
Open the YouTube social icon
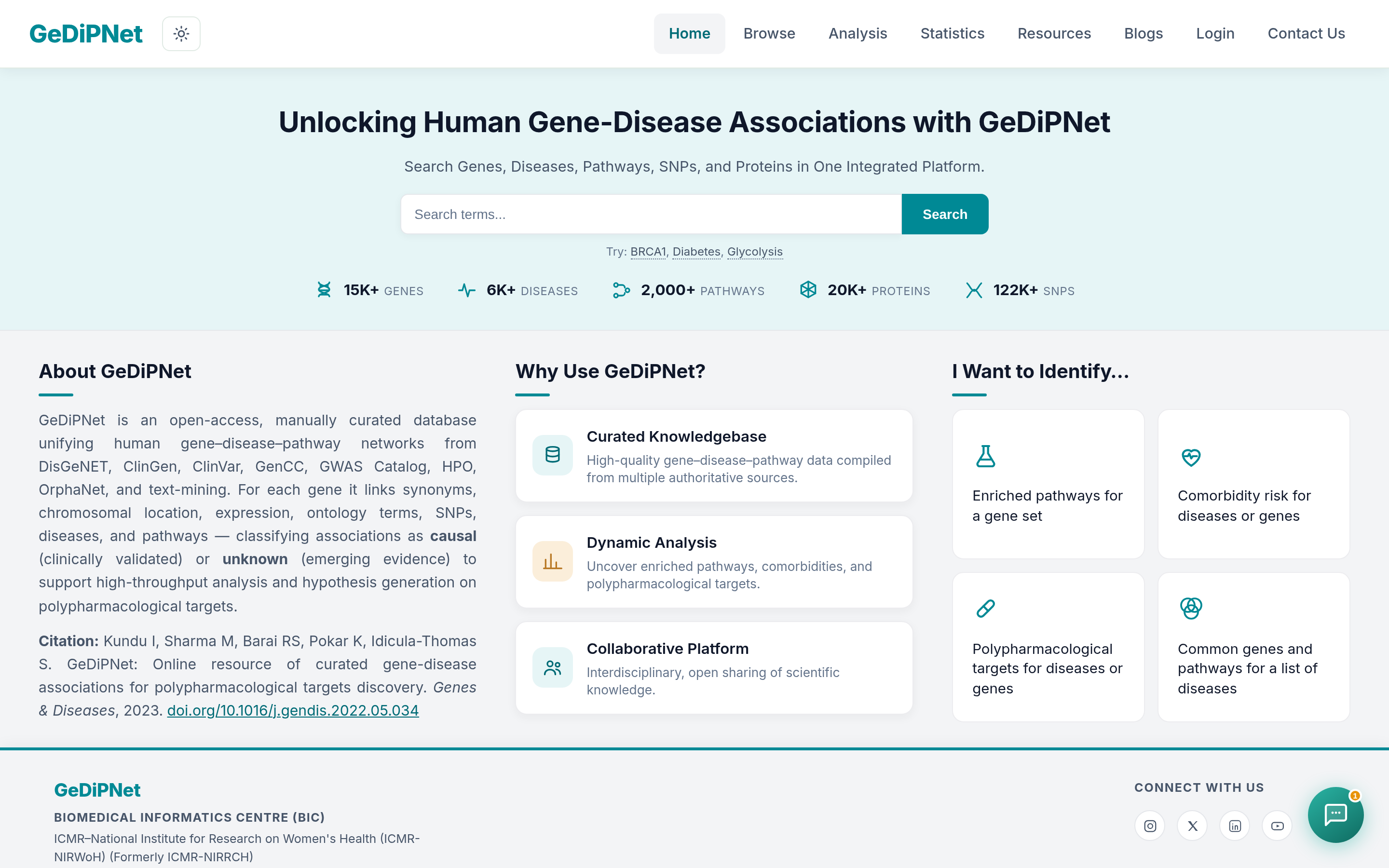1277,826
